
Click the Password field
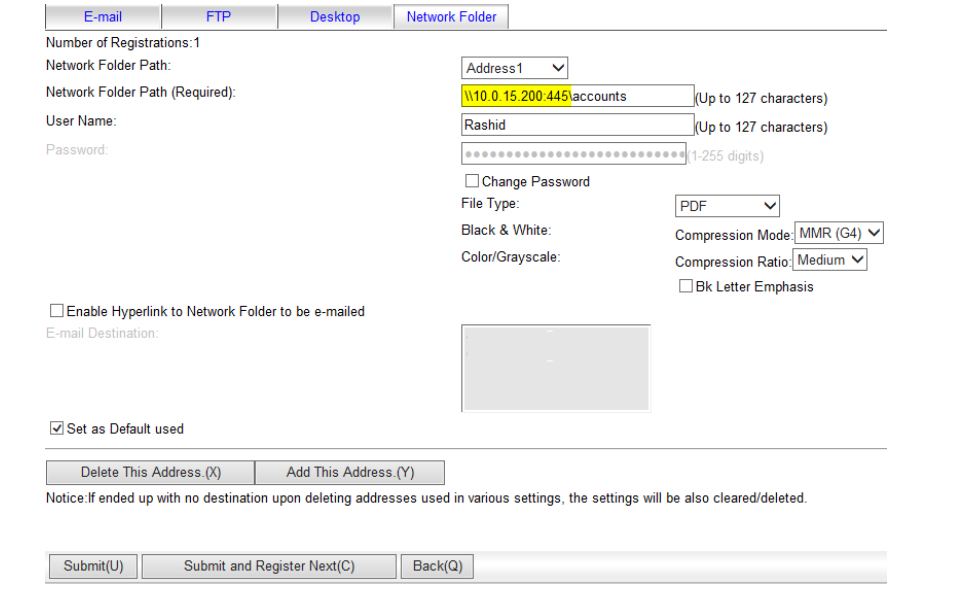coord(576,153)
